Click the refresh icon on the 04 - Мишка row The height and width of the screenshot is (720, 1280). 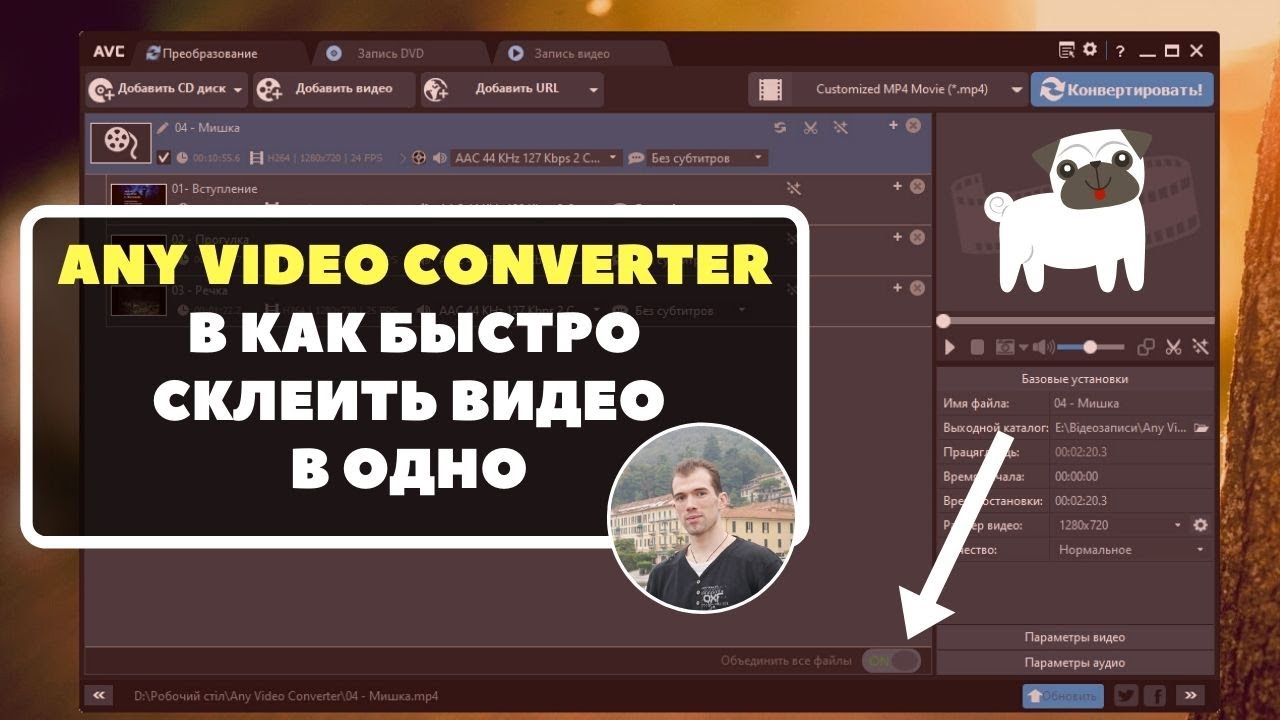pos(780,127)
